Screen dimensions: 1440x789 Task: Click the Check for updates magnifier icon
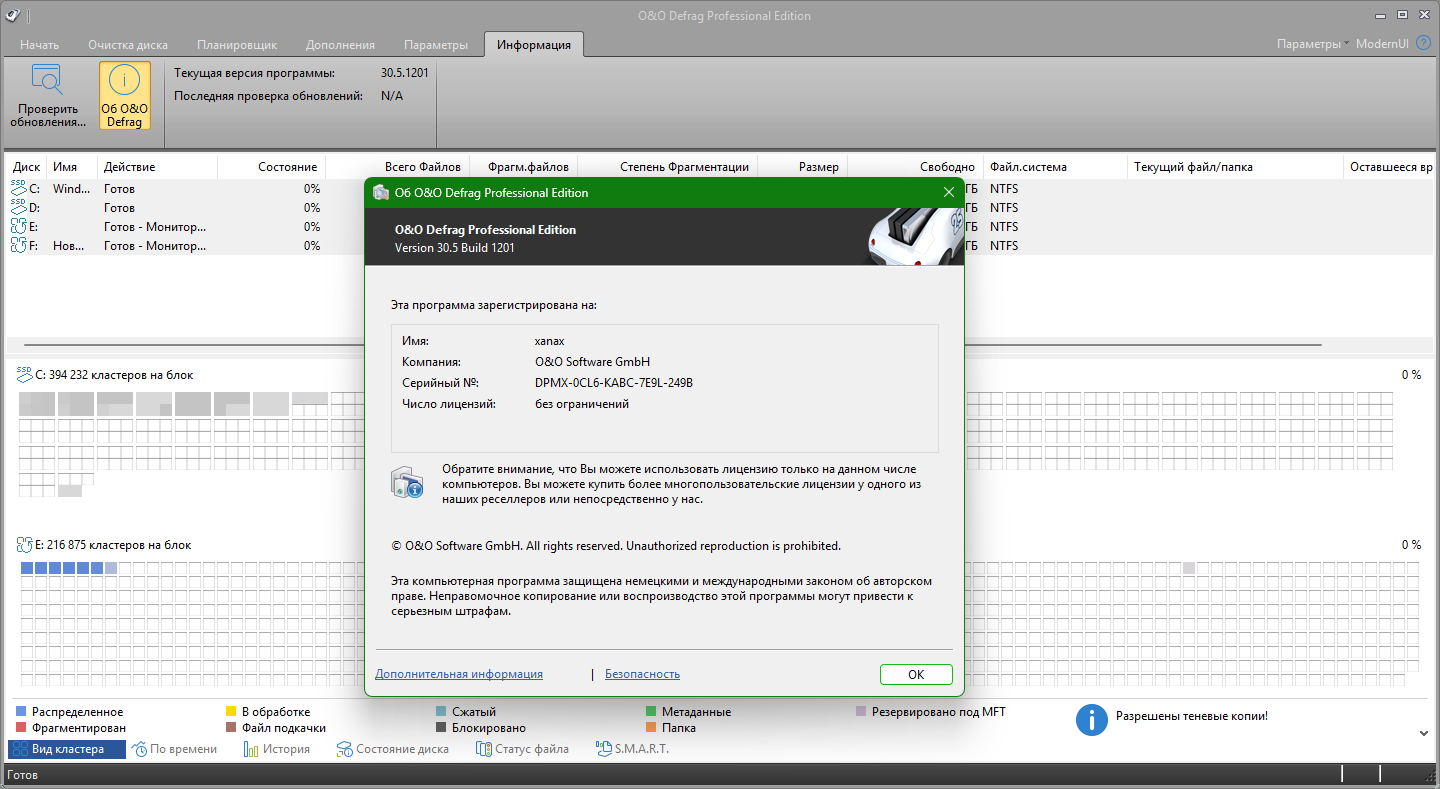click(x=47, y=80)
